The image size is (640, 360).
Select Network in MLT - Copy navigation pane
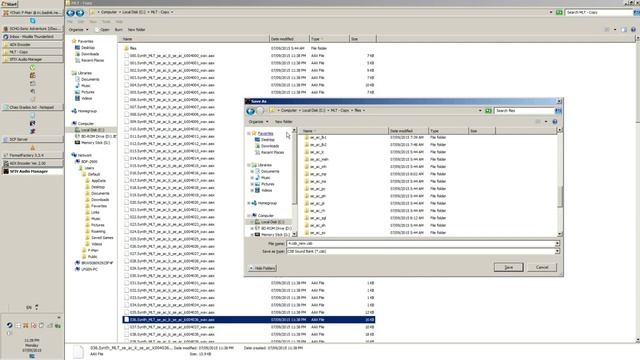[x=84, y=155]
